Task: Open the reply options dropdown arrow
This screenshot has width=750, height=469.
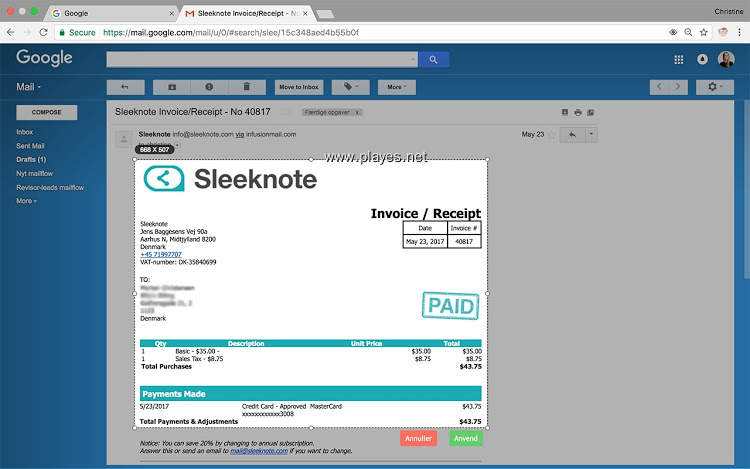Action: click(x=591, y=135)
